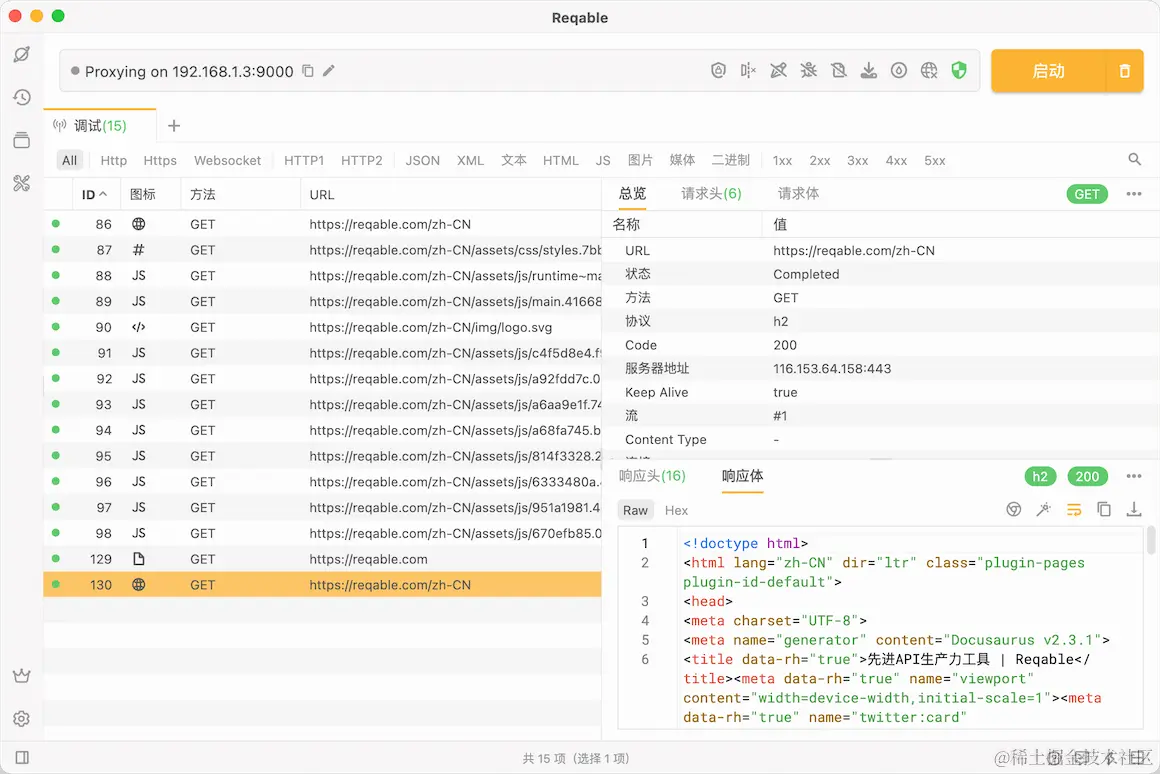This screenshot has height=774, width=1160.
Task: Click the orange 启动 start button
Action: (x=1048, y=71)
